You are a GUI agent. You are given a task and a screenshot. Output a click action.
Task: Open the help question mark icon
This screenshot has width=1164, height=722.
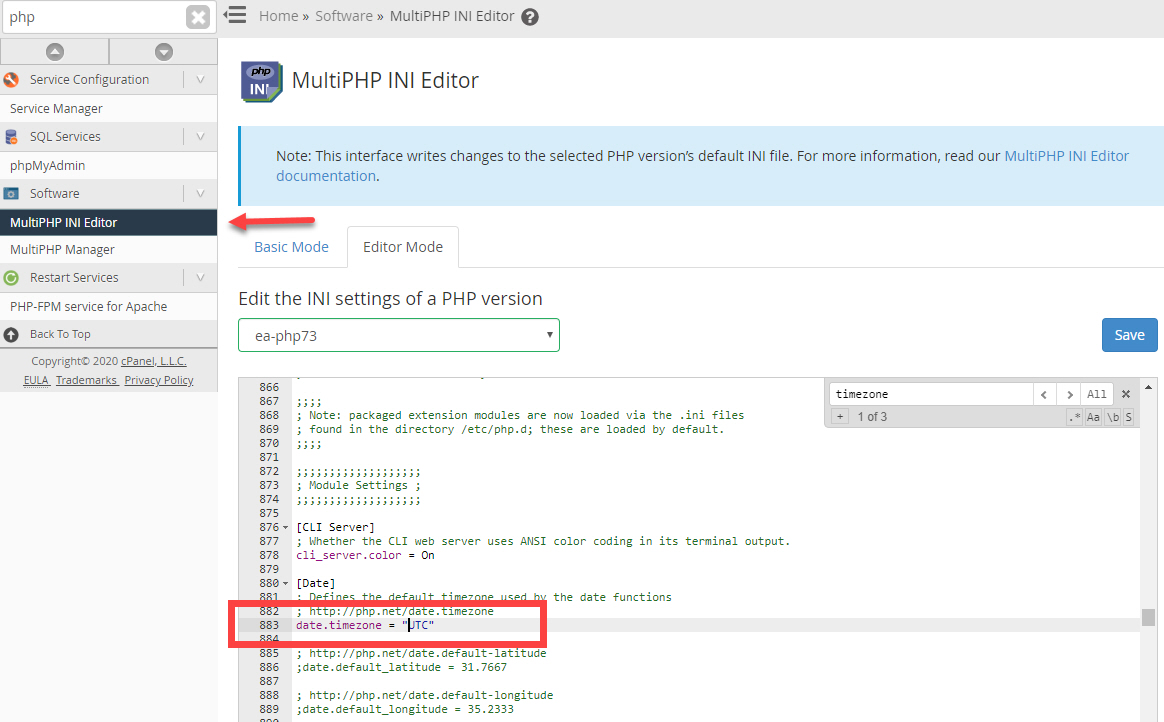529,17
